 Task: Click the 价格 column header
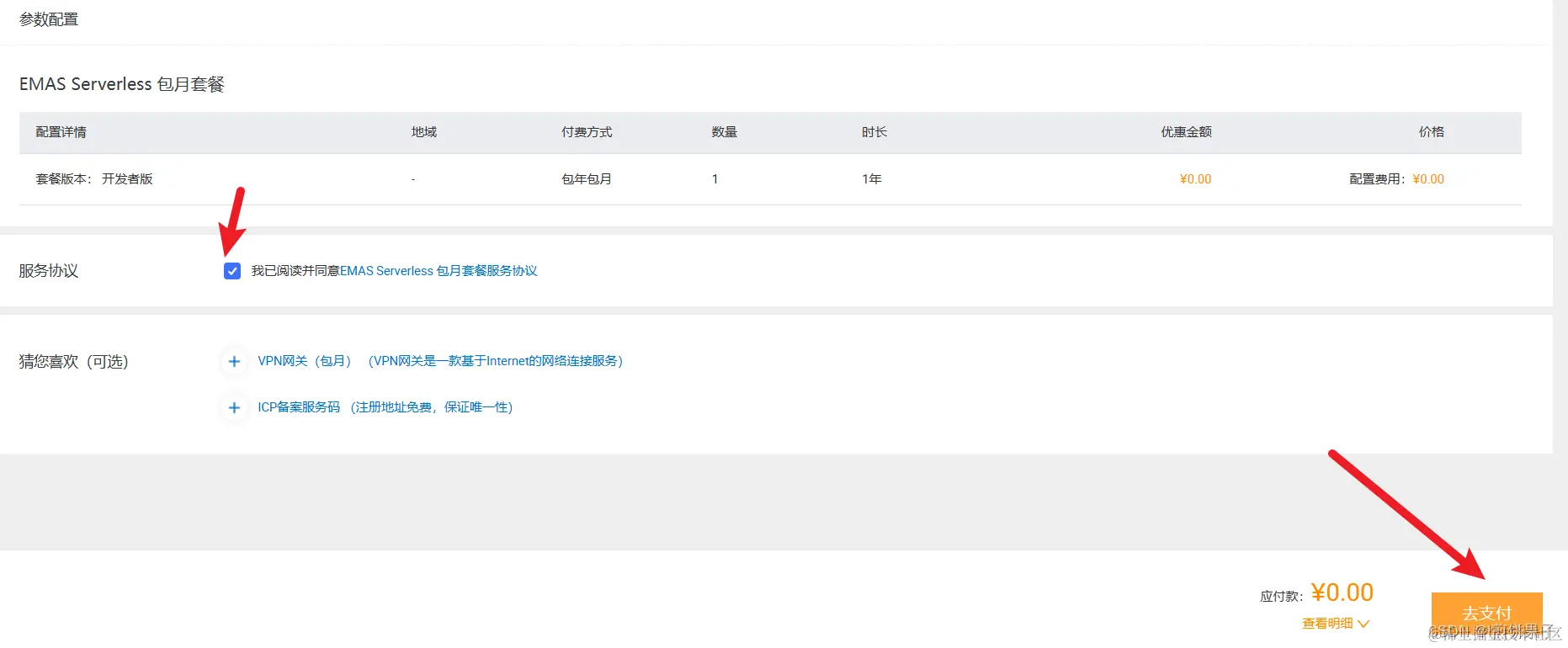[x=1431, y=132]
